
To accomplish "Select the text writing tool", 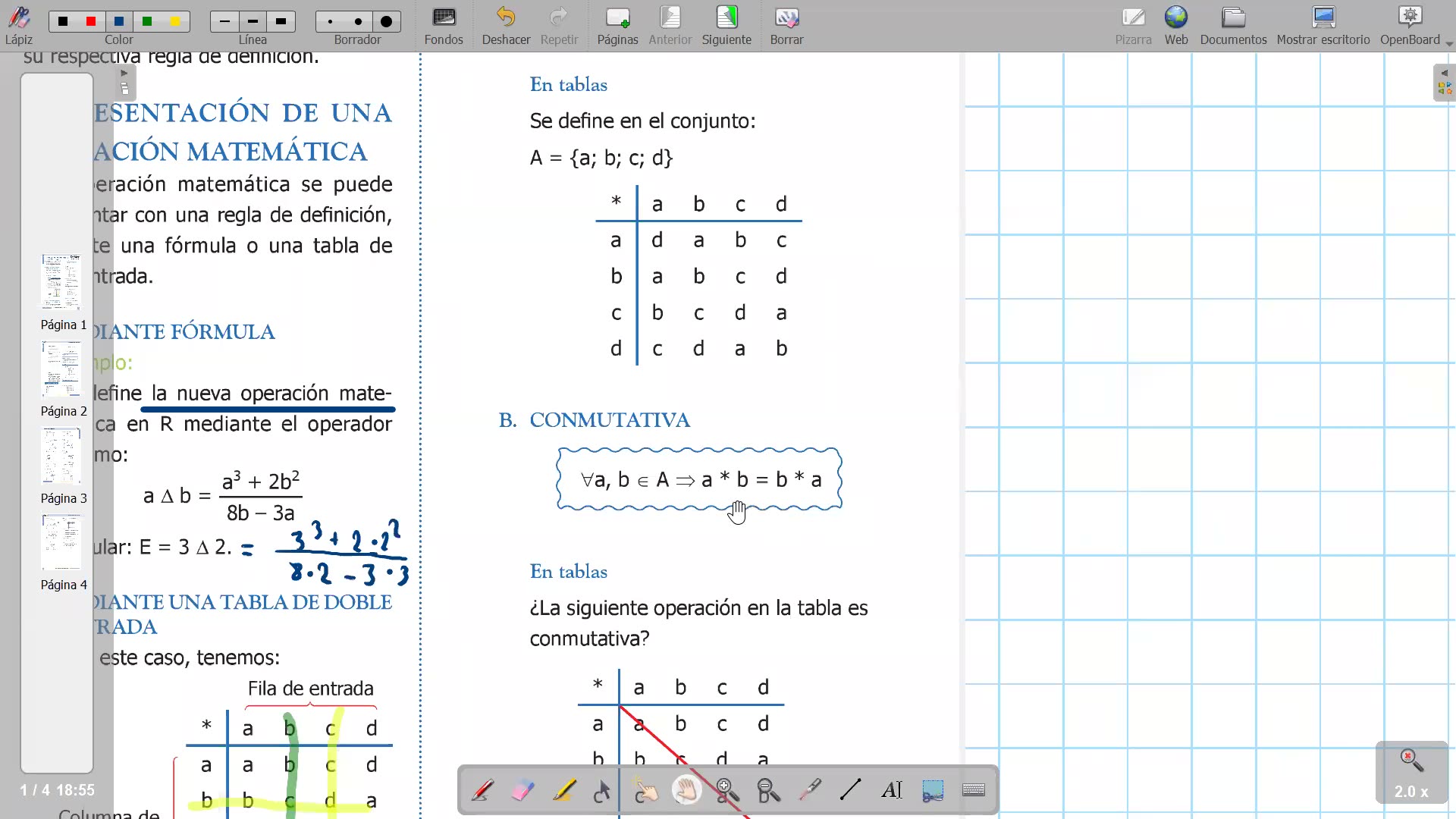I will 892,791.
